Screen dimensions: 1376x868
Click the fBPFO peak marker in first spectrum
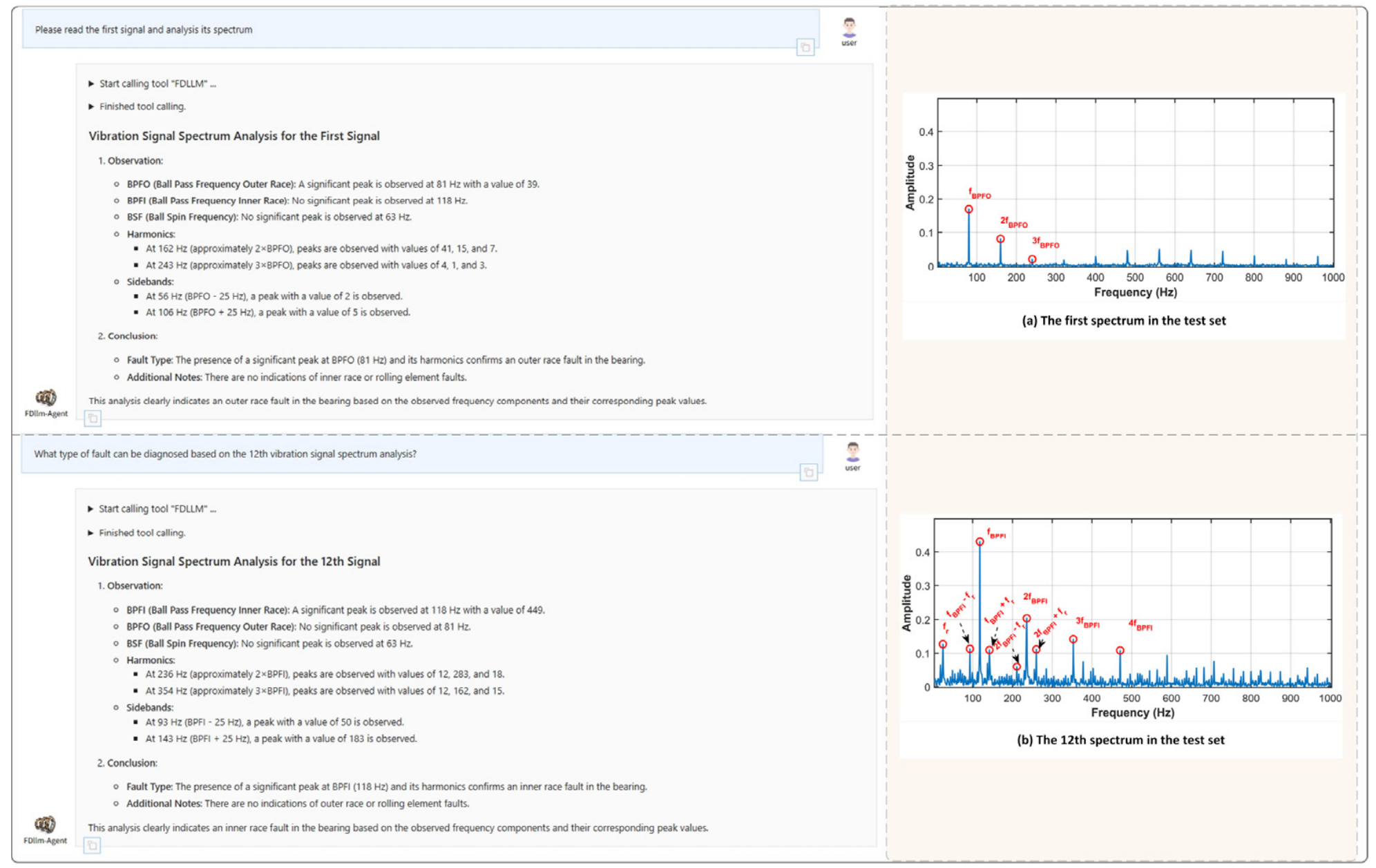click(x=968, y=209)
